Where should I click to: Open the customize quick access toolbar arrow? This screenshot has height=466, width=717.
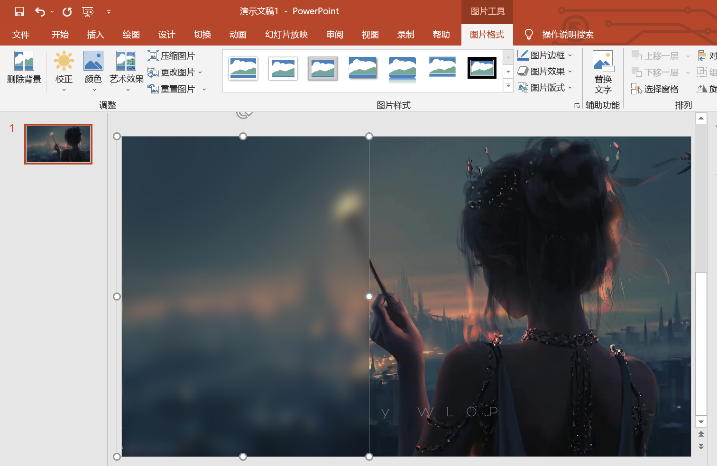(109, 12)
